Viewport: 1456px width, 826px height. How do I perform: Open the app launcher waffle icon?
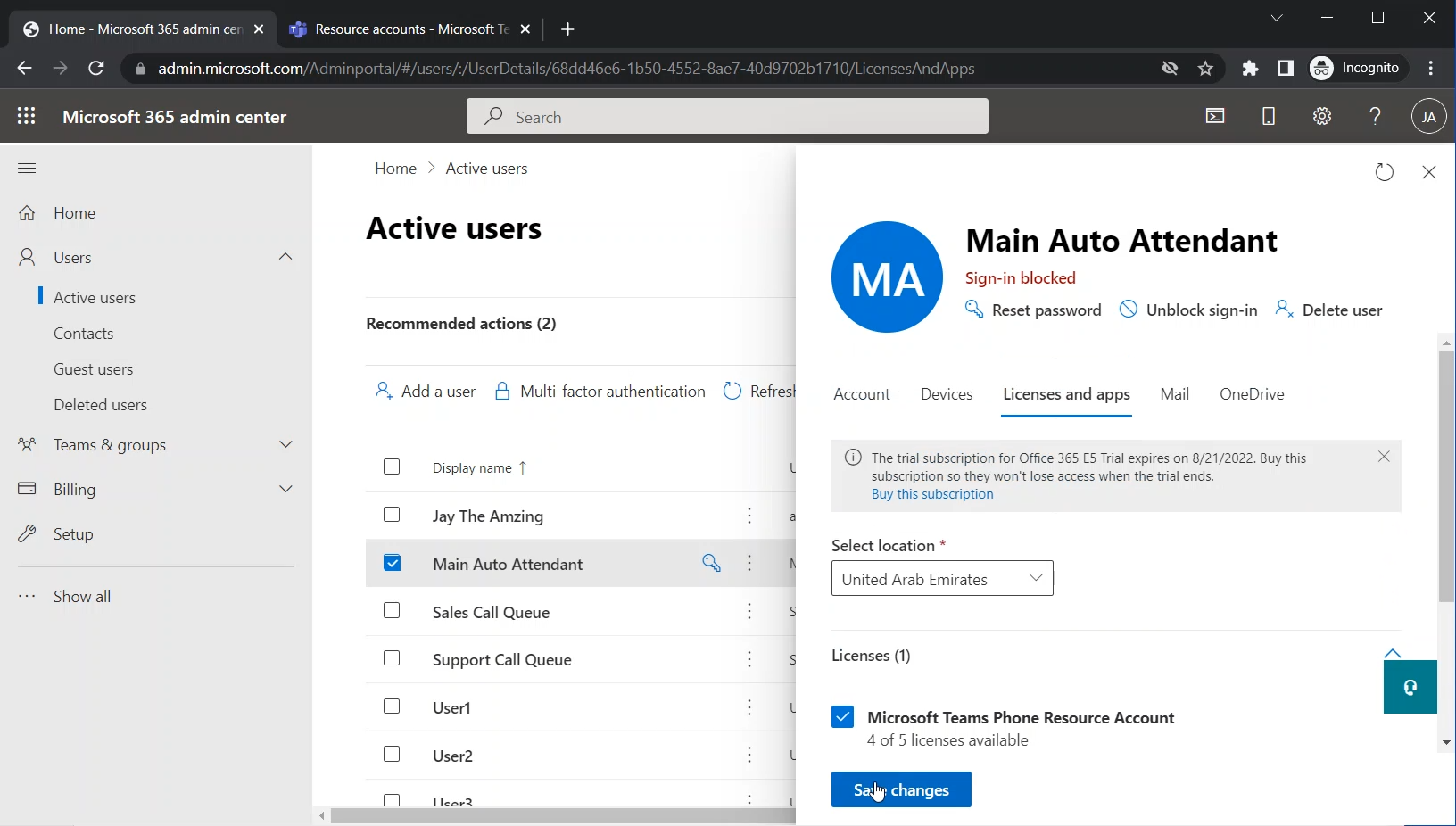27,116
